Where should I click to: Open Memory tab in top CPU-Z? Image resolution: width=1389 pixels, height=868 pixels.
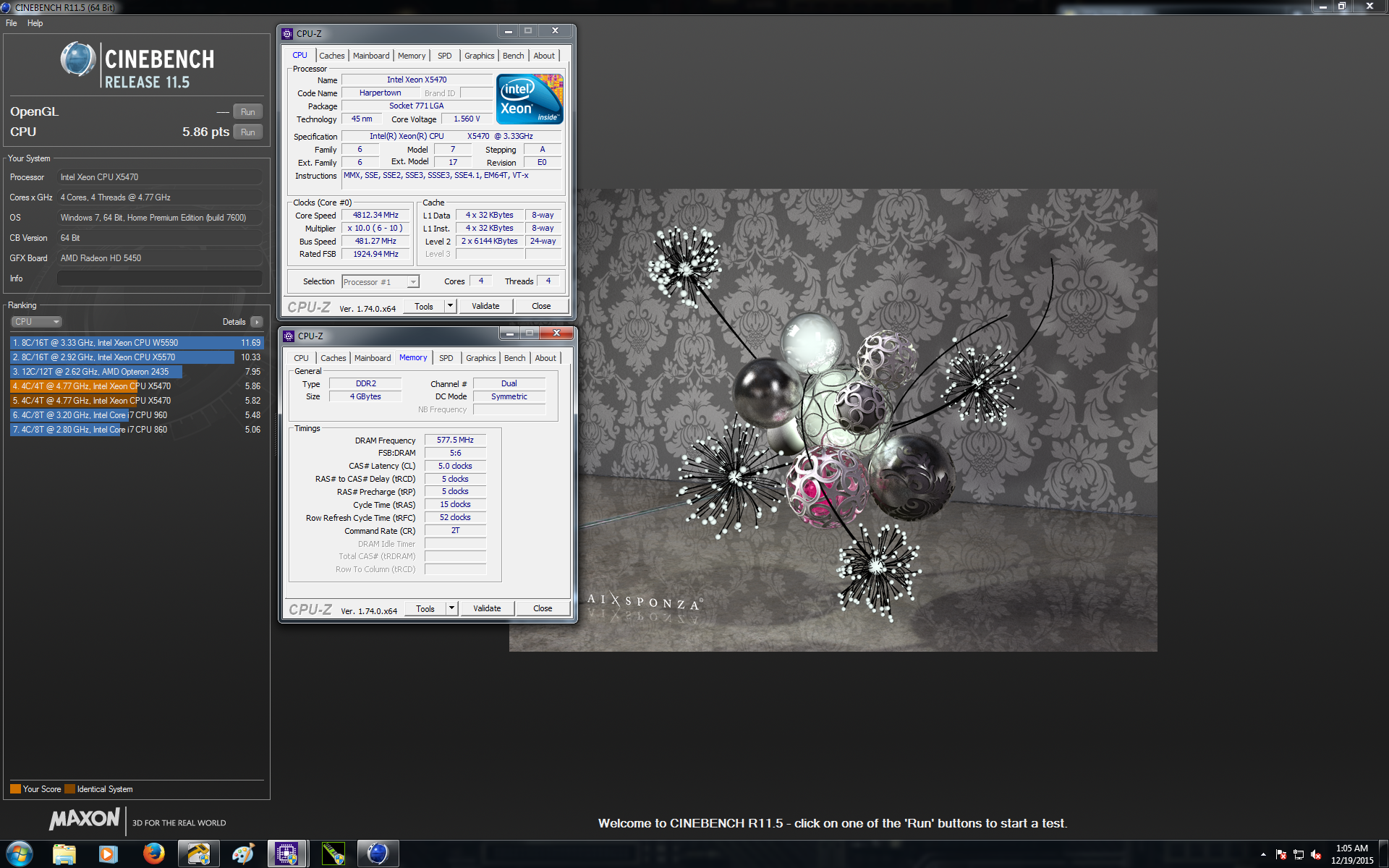(x=412, y=56)
